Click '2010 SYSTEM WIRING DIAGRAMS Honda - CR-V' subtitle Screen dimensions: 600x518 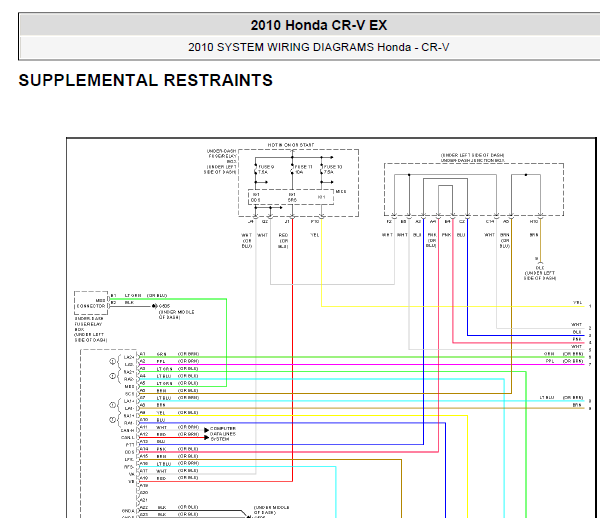(x=318, y=47)
